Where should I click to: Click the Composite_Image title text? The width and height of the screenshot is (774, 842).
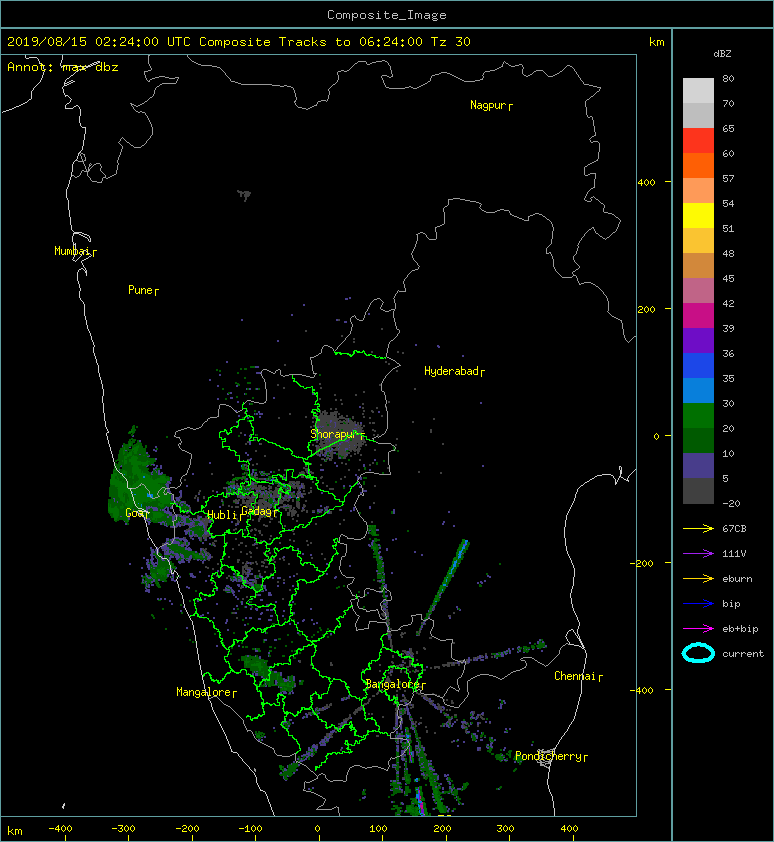[x=387, y=15]
